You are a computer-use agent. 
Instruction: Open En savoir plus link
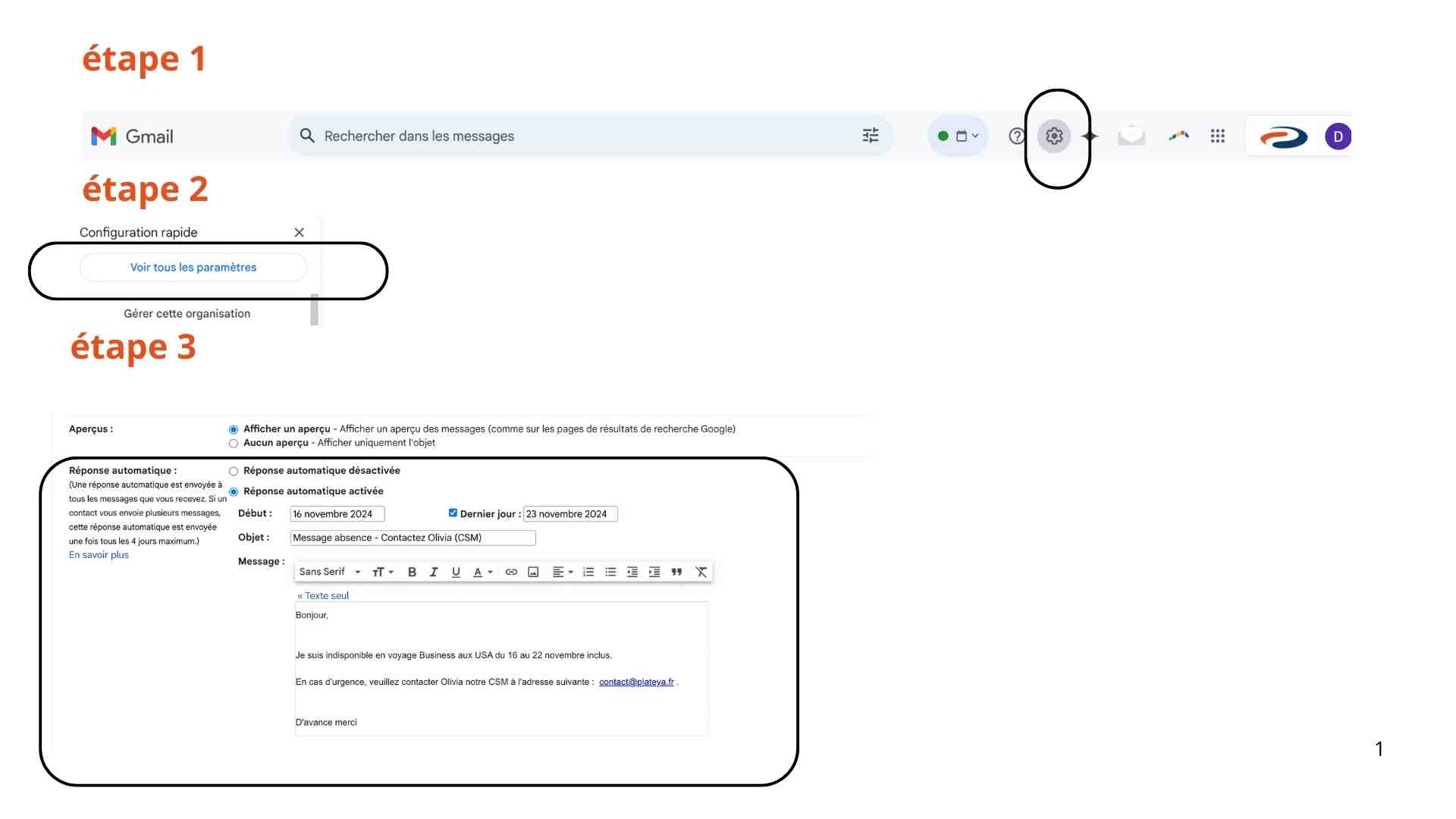point(99,555)
